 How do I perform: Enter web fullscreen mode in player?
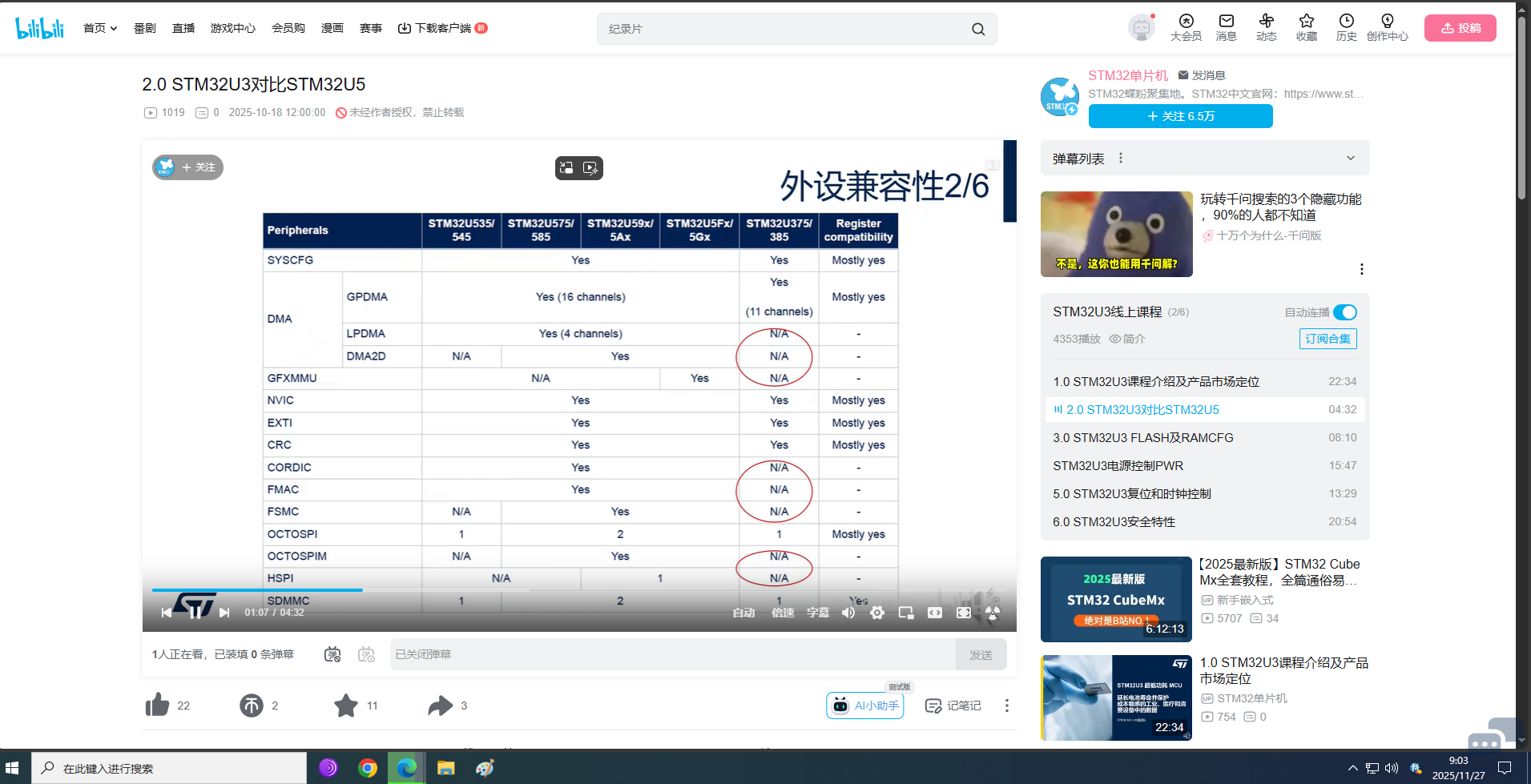tap(964, 613)
